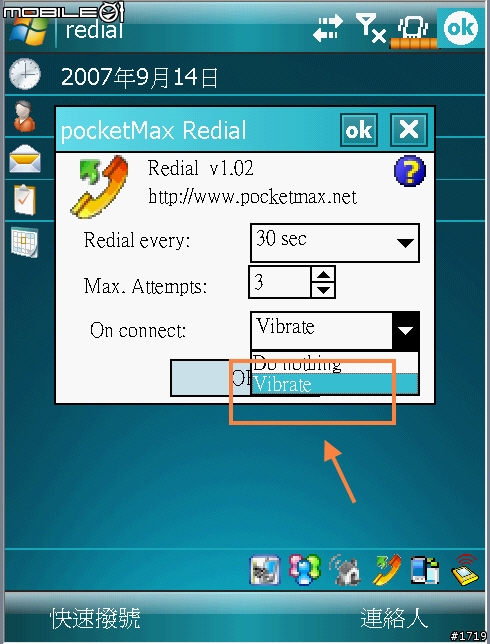The width and height of the screenshot is (490, 644).
Task: Open the tasks clipboard icon
Action: tap(24, 200)
